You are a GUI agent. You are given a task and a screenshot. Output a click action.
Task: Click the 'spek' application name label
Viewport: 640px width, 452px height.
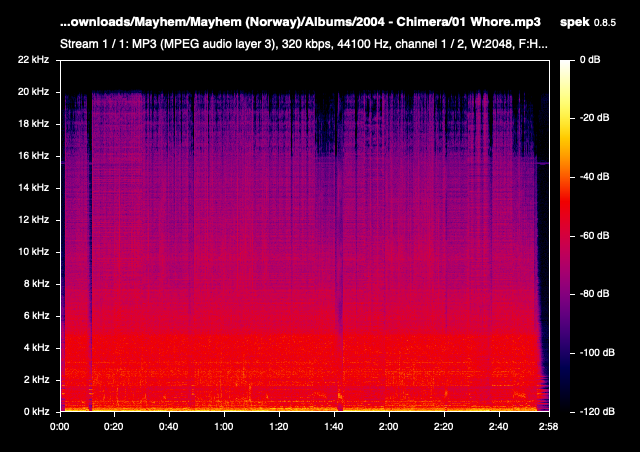pos(575,22)
